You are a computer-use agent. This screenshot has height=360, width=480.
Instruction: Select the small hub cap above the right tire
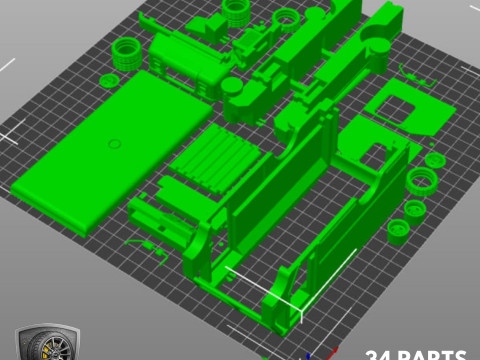(435, 160)
